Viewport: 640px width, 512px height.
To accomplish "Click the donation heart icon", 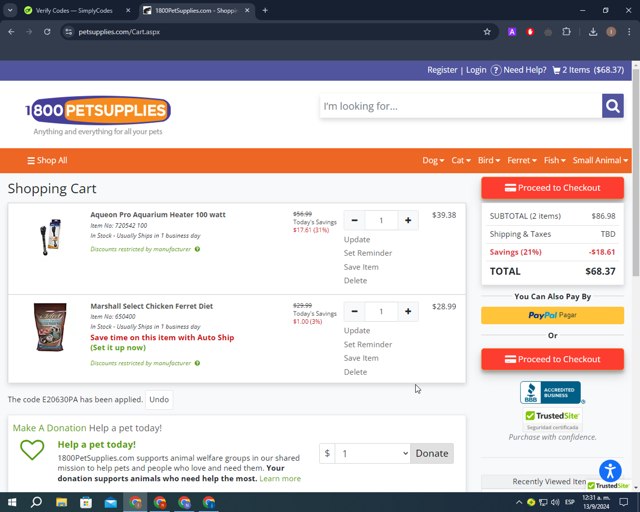I will click(32, 450).
